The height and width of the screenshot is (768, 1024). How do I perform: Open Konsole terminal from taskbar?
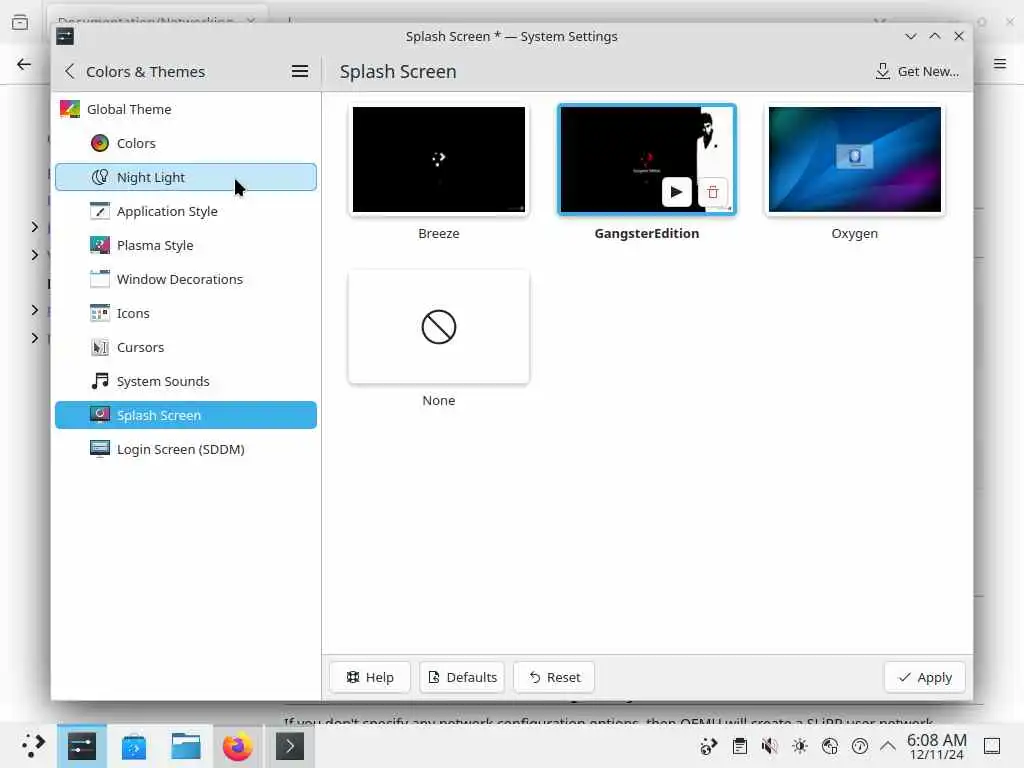click(x=290, y=746)
